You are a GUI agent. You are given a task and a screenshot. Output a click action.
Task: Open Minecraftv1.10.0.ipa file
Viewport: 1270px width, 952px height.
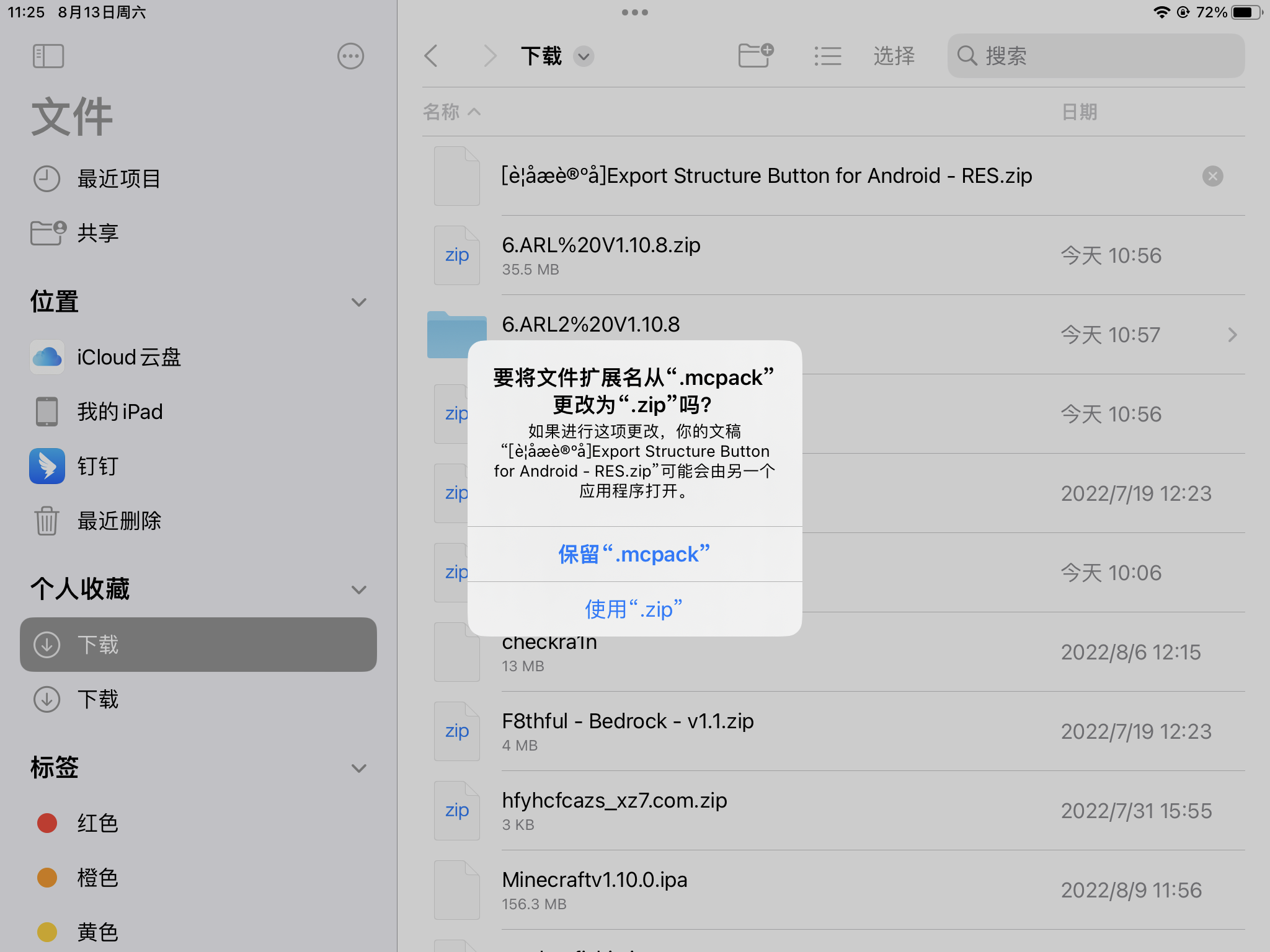click(833, 890)
